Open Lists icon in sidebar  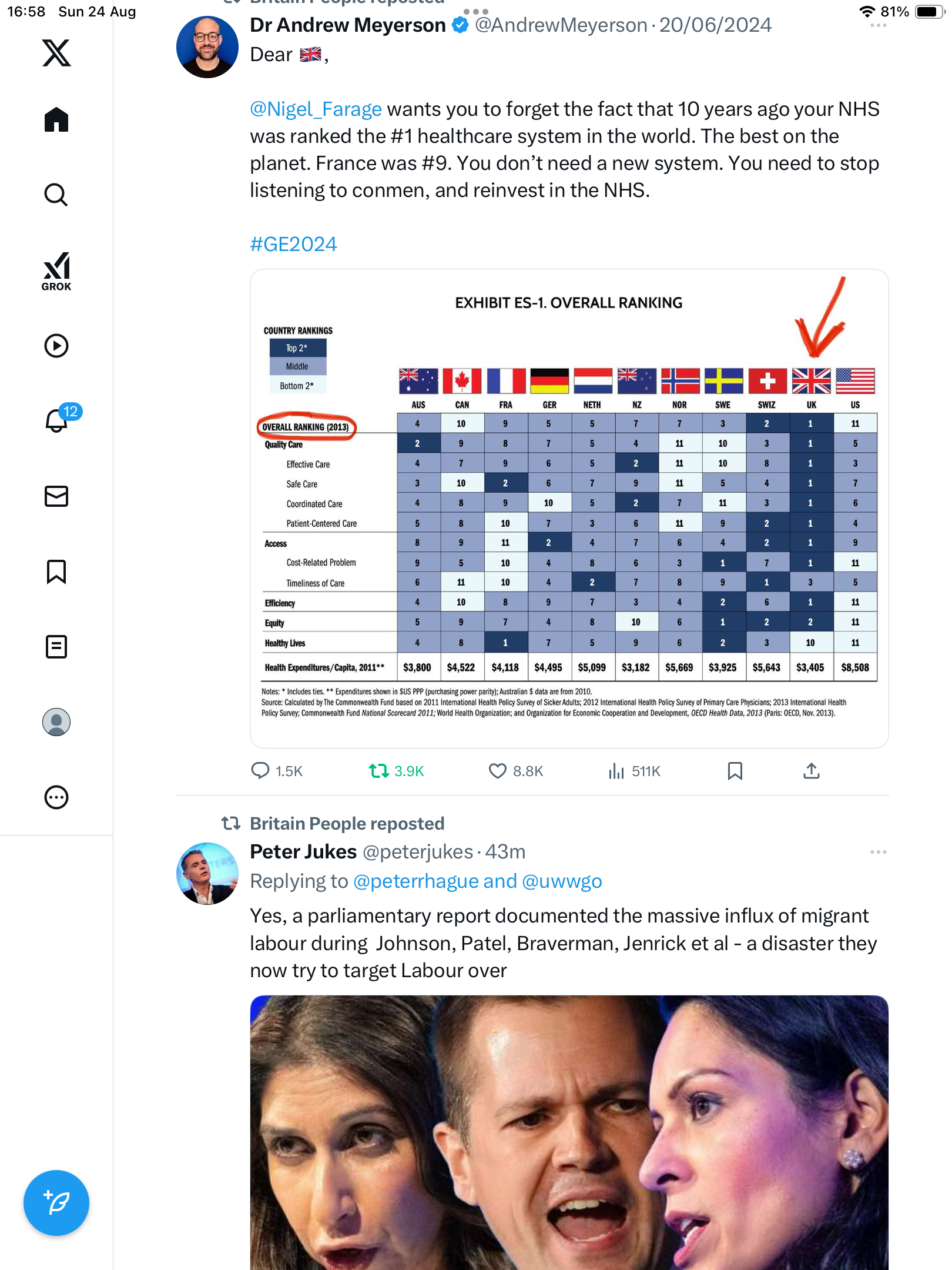[x=56, y=647]
